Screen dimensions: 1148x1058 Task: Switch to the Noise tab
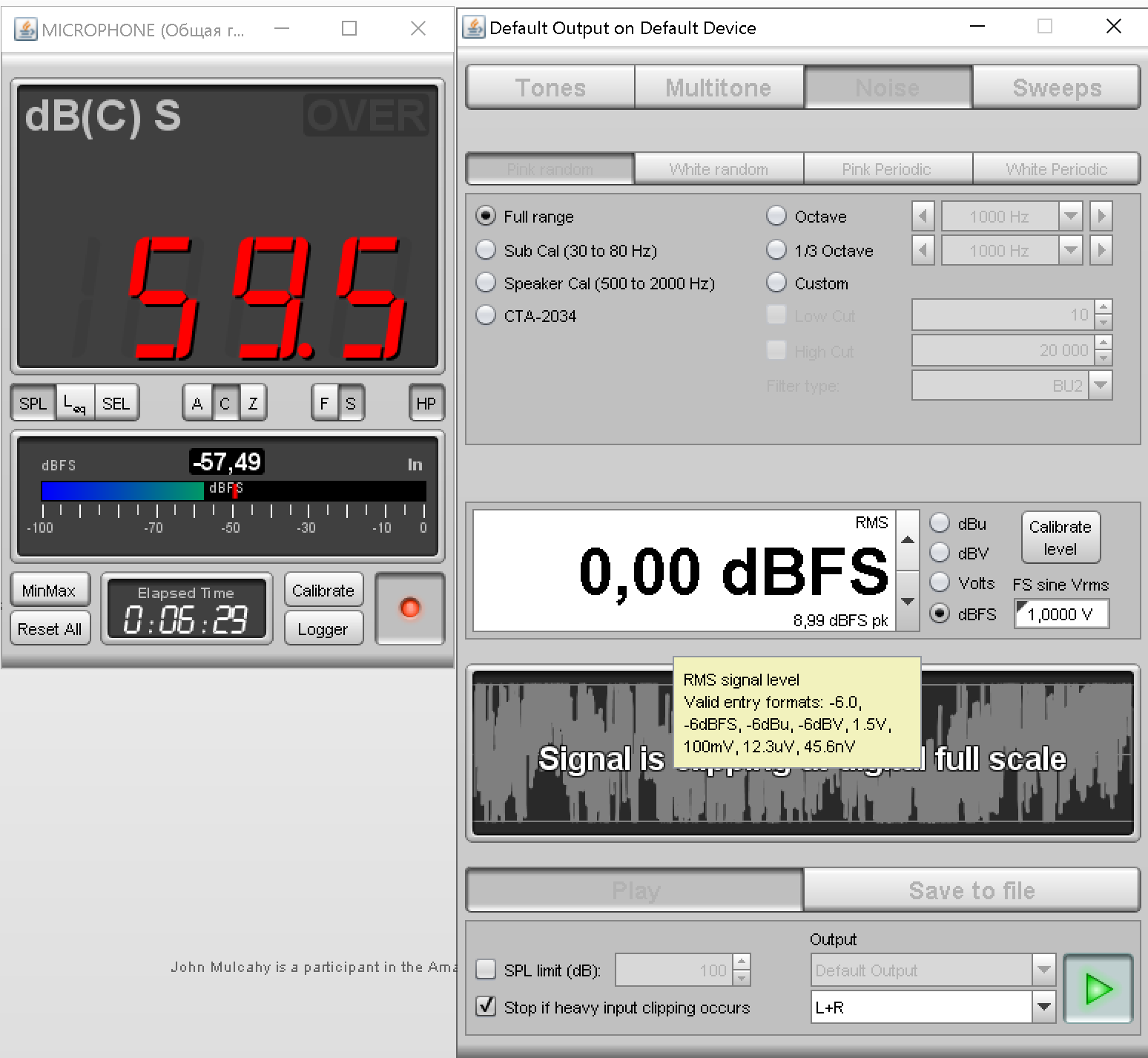point(888,88)
